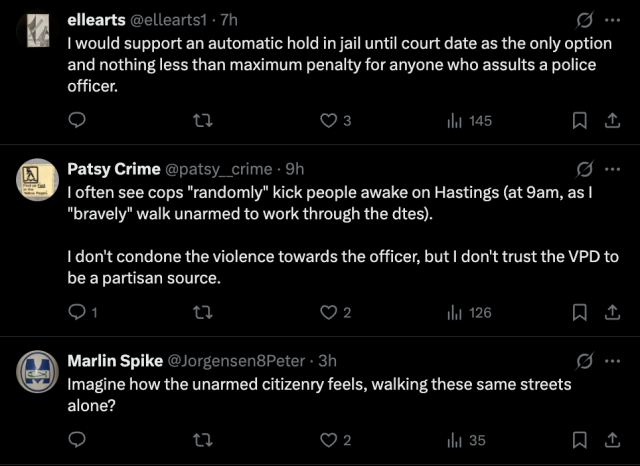Share Marlin Spike's tweet
This screenshot has height=466, width=640.
click(612, 440)
